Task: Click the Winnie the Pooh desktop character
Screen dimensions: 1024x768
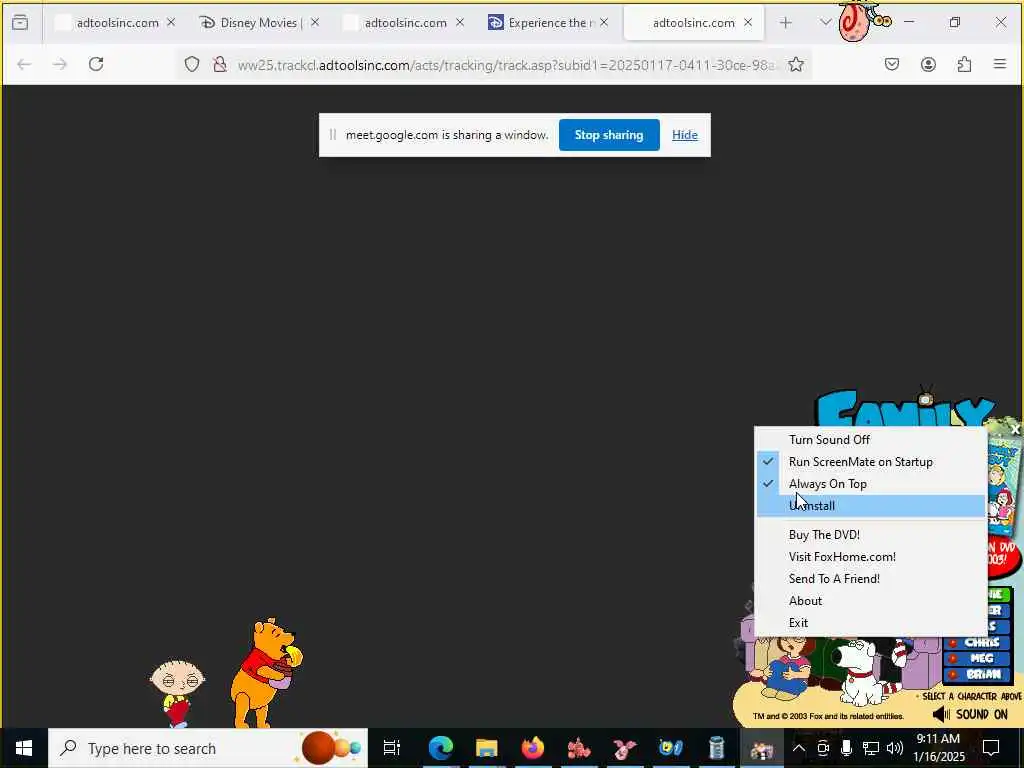Action: pyautogui.click(x=266, y=673)
